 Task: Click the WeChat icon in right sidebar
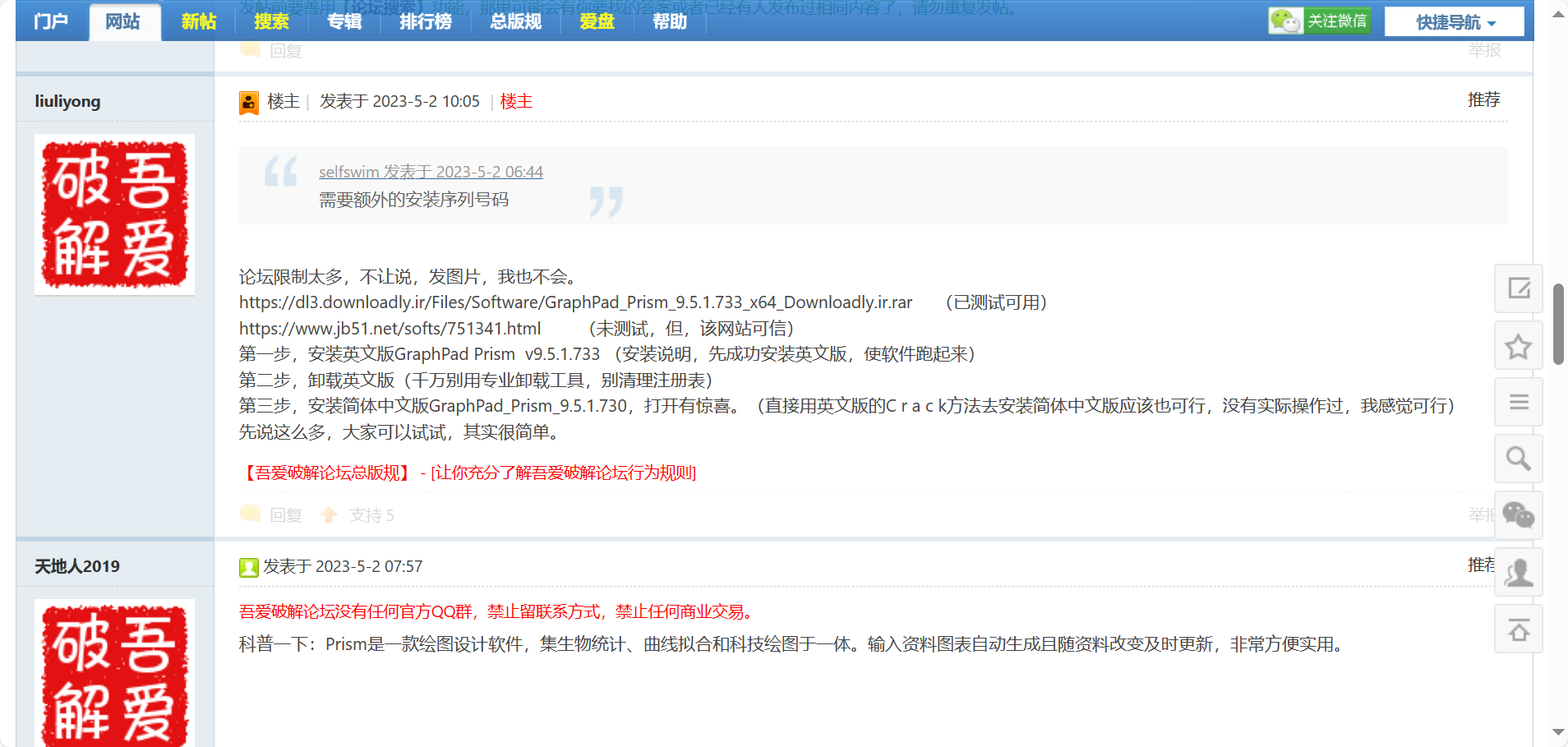[x=1518, y=515]
